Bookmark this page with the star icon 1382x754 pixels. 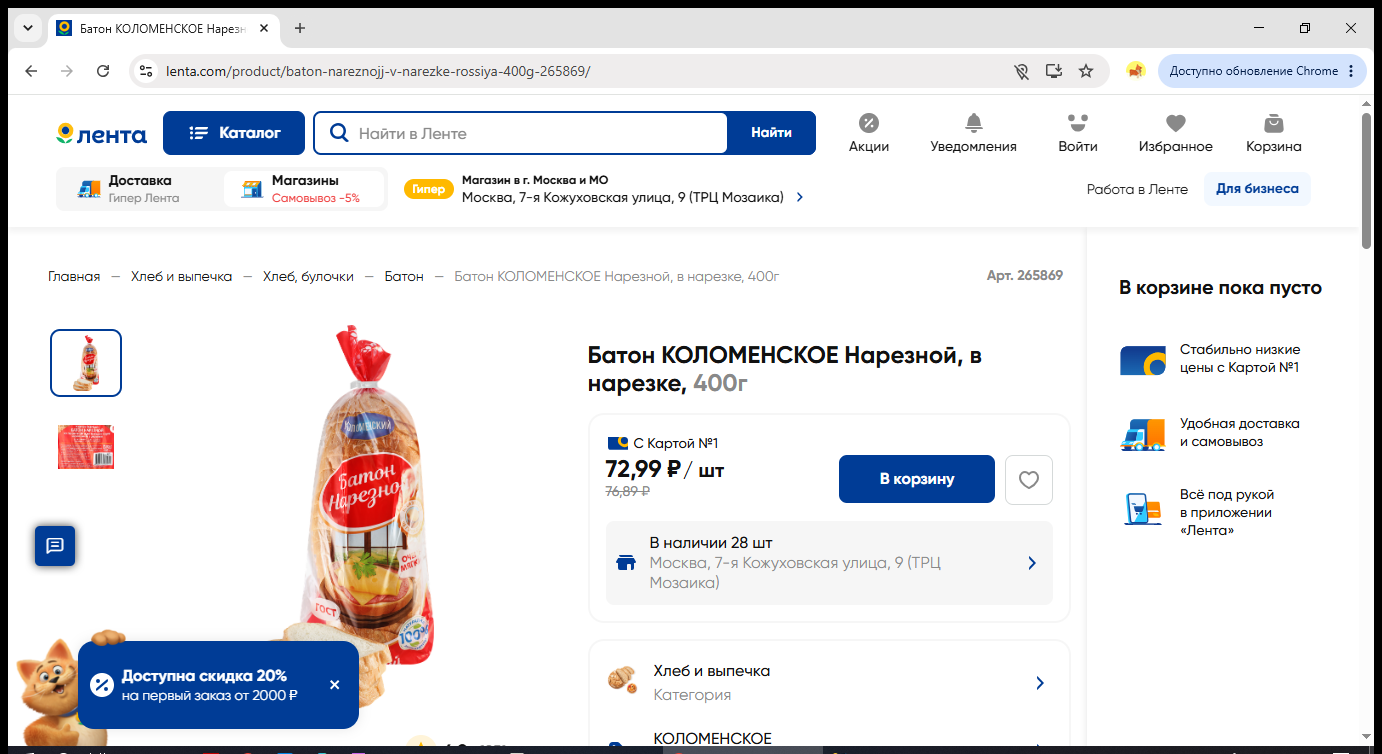click(1086, 71)
